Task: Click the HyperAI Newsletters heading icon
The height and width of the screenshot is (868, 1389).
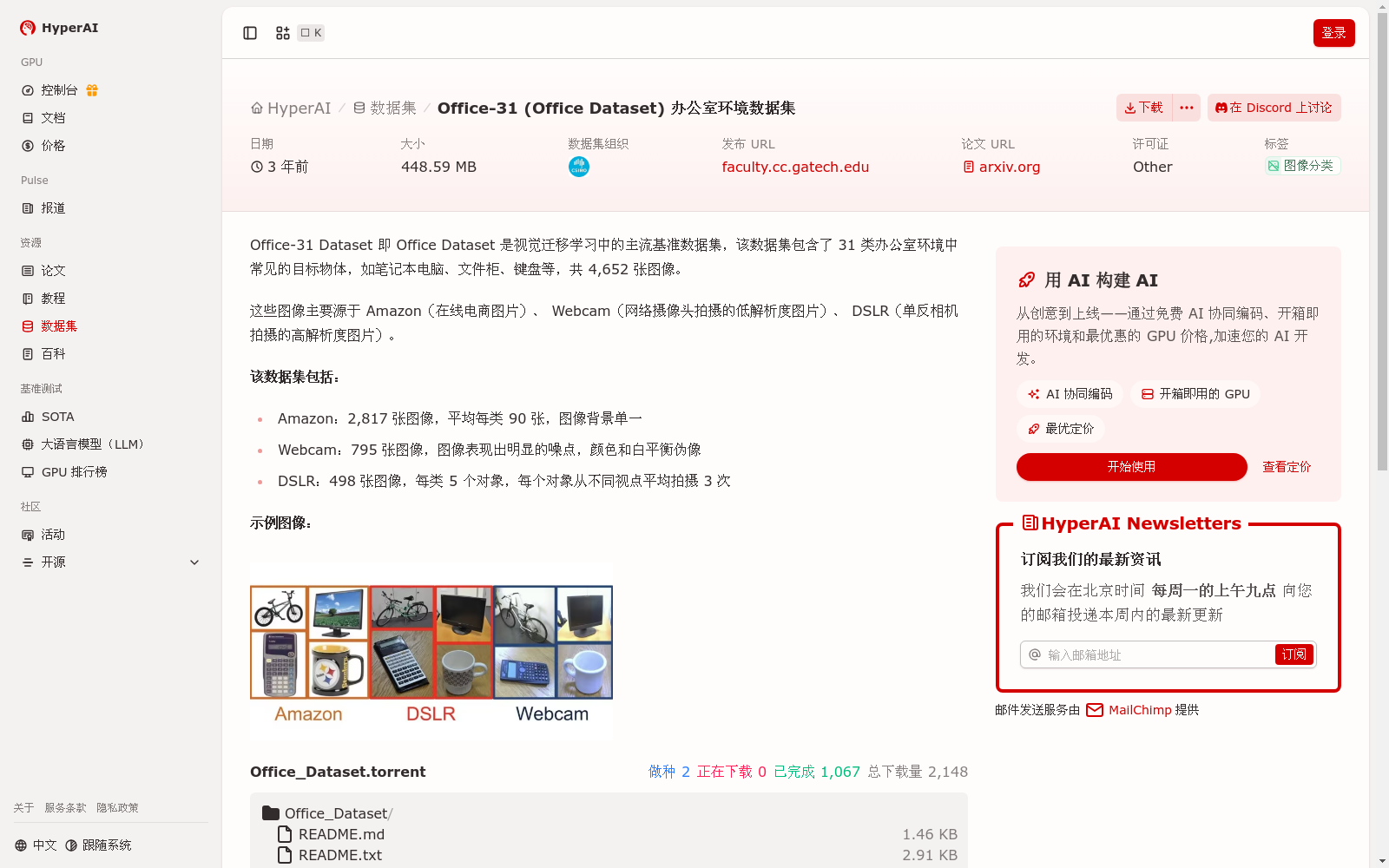Action: pyautogui.click(x=1030, y=523)
